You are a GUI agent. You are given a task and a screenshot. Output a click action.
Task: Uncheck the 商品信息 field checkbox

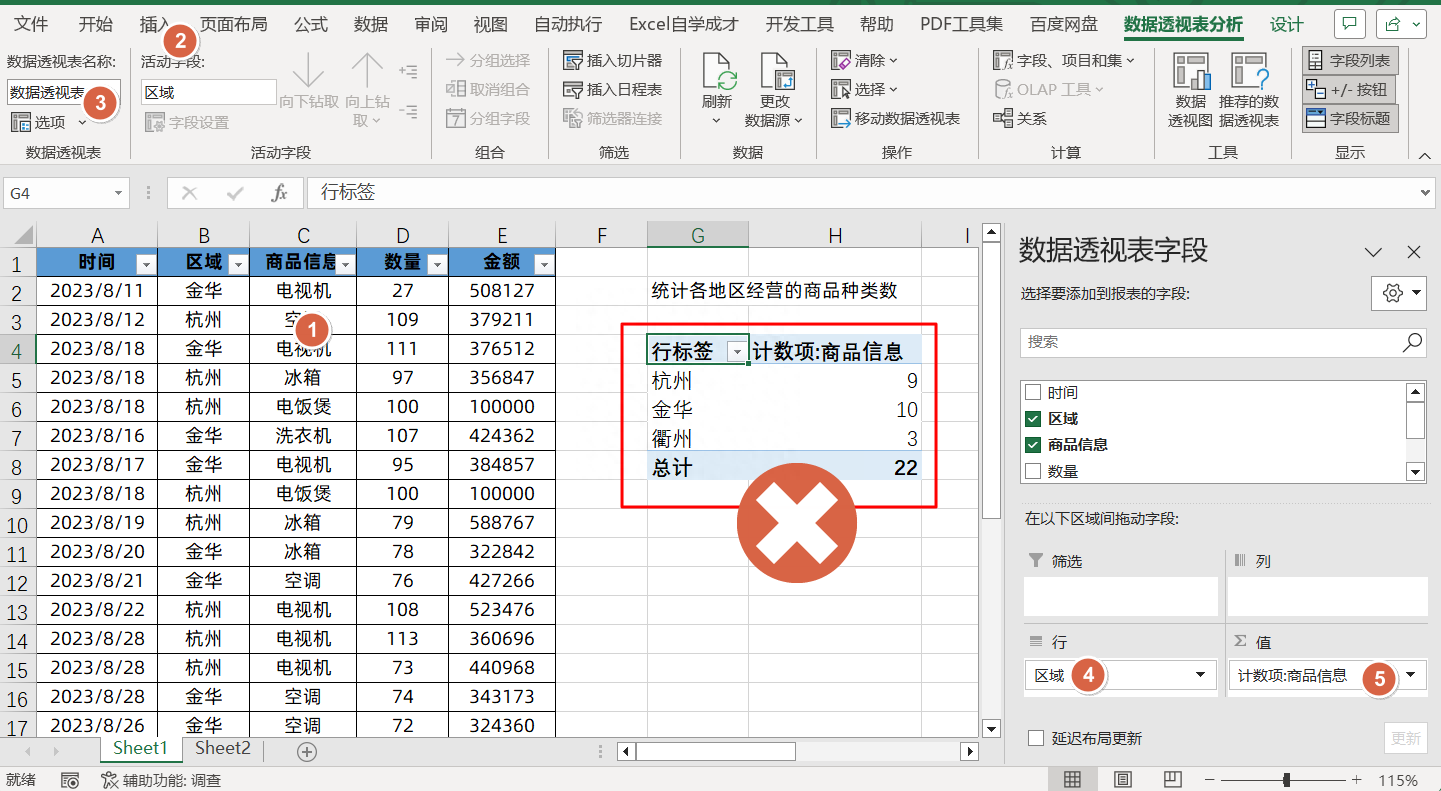point(1033,445)
